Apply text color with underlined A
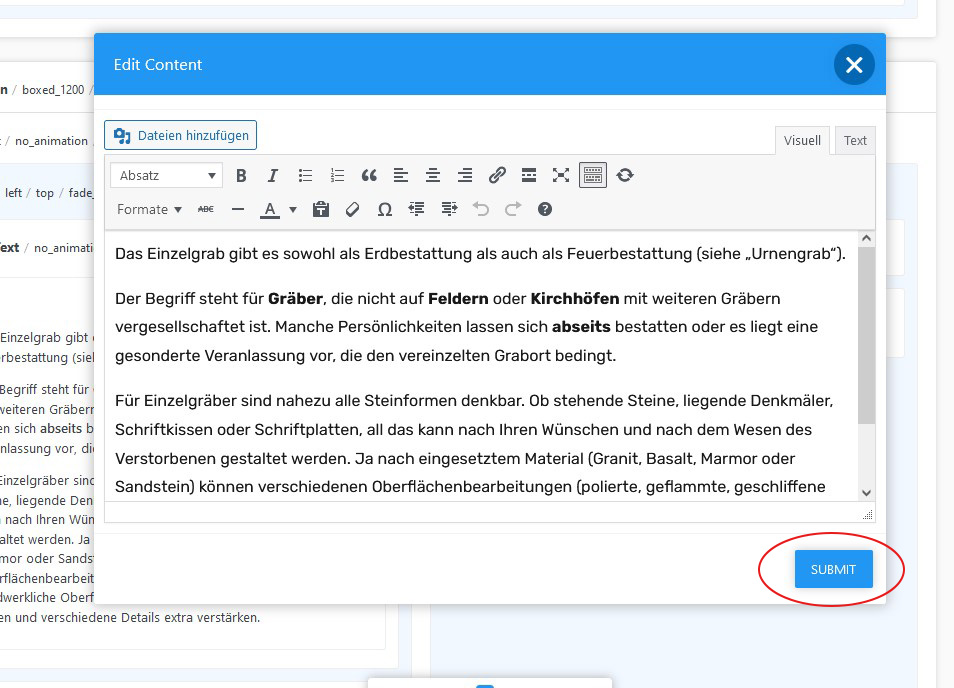Screen dimensions: 954x688 [270, 210]
